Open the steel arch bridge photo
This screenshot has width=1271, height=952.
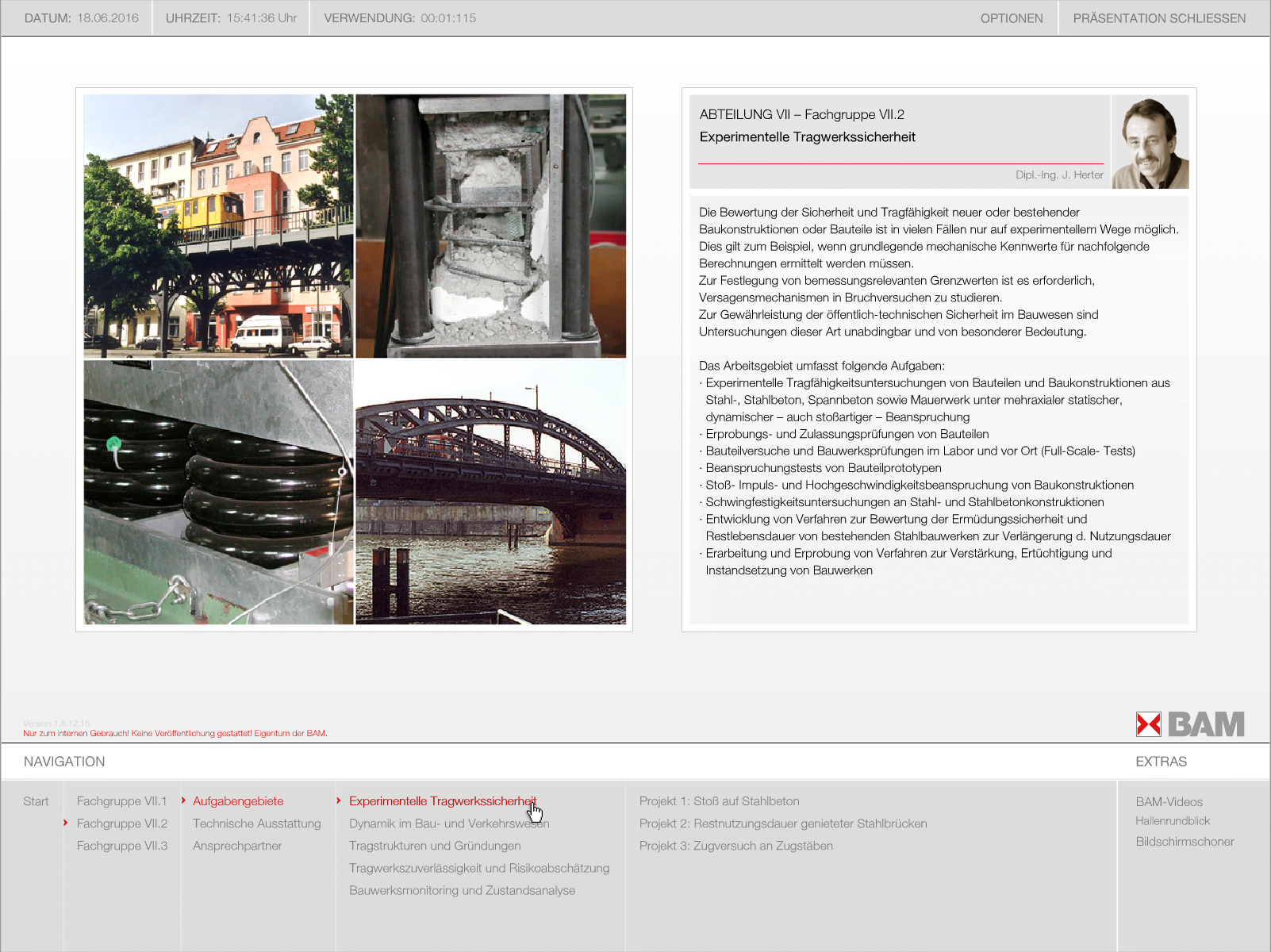pyautogui.click(x=490, y=492)
